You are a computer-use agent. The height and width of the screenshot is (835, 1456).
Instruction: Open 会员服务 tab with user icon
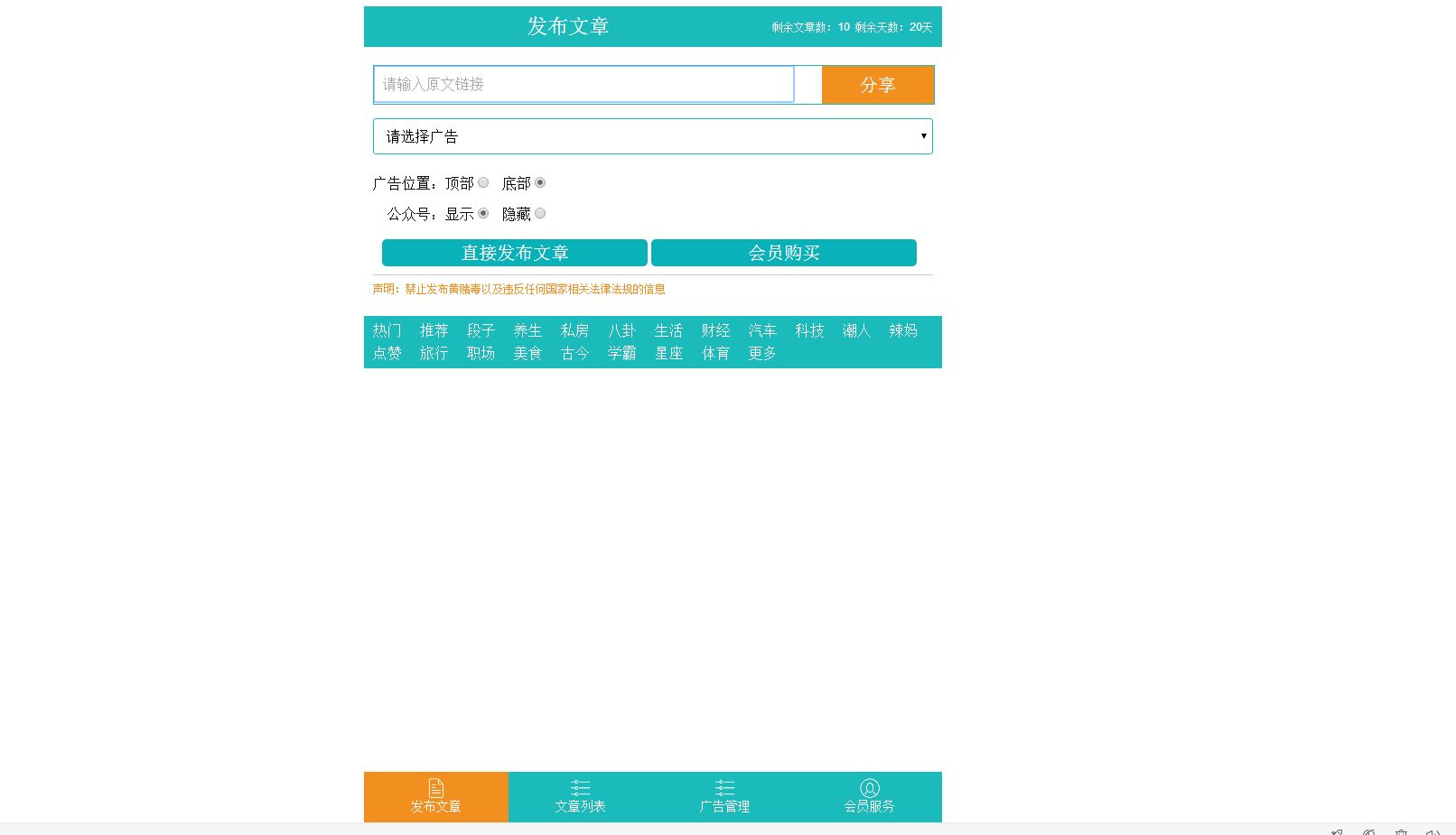(870, 797)
